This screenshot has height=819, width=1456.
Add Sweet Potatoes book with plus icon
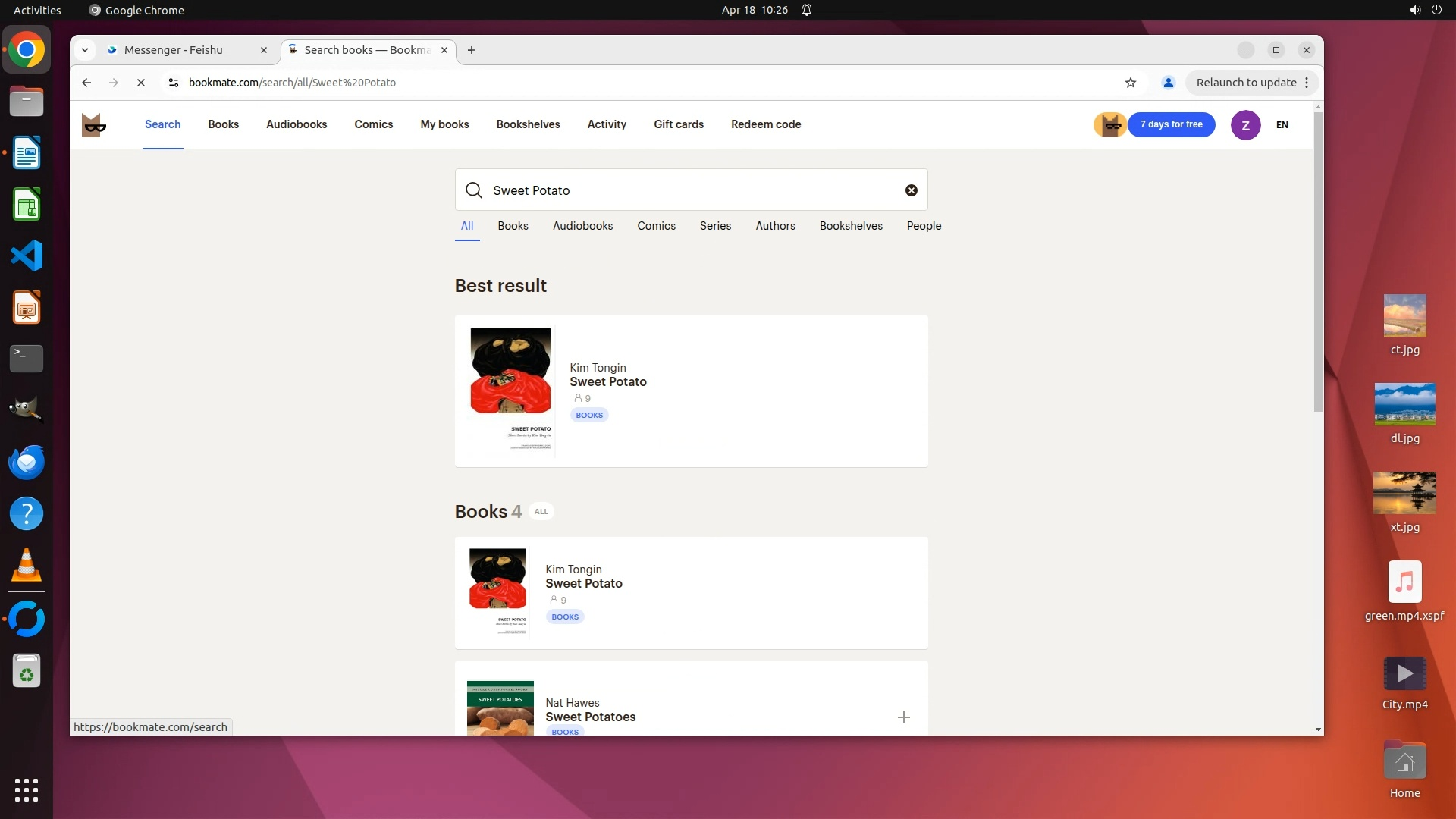(903, 717)
